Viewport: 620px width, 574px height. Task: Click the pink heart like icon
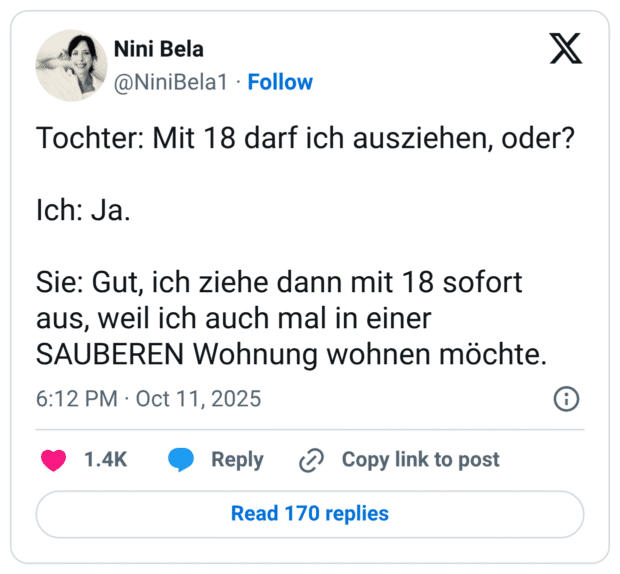point(53,460)
